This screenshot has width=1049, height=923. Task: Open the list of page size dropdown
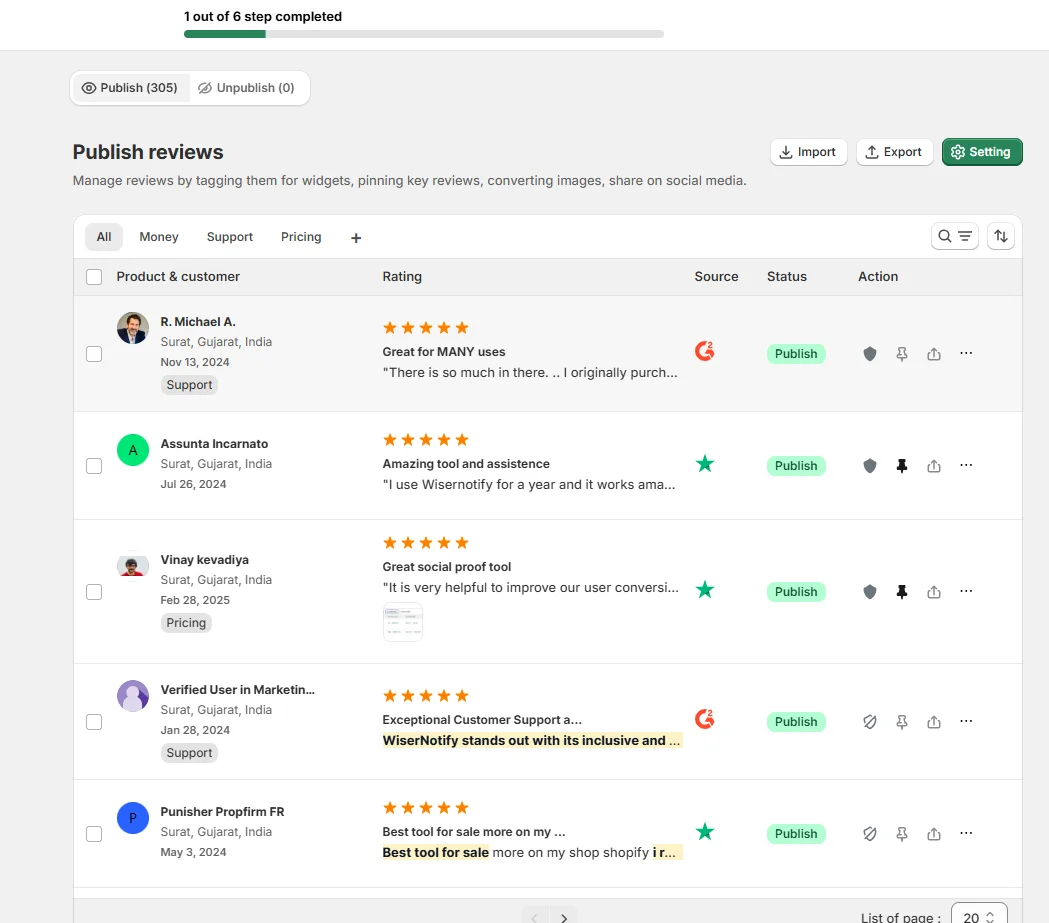[x=978, y=916]
